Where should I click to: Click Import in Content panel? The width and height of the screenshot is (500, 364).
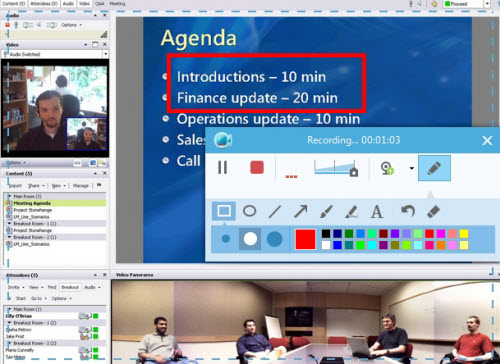tap(15, 186)
